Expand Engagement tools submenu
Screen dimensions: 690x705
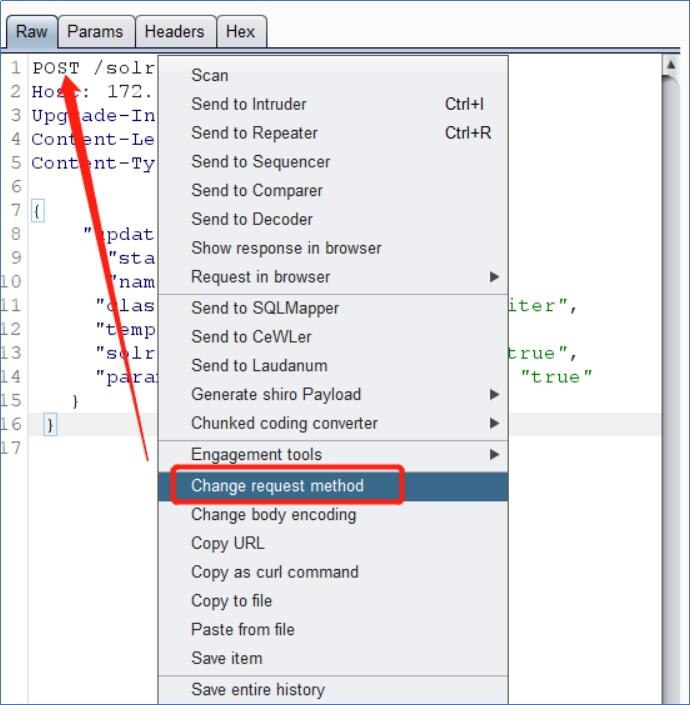[333, 455]
